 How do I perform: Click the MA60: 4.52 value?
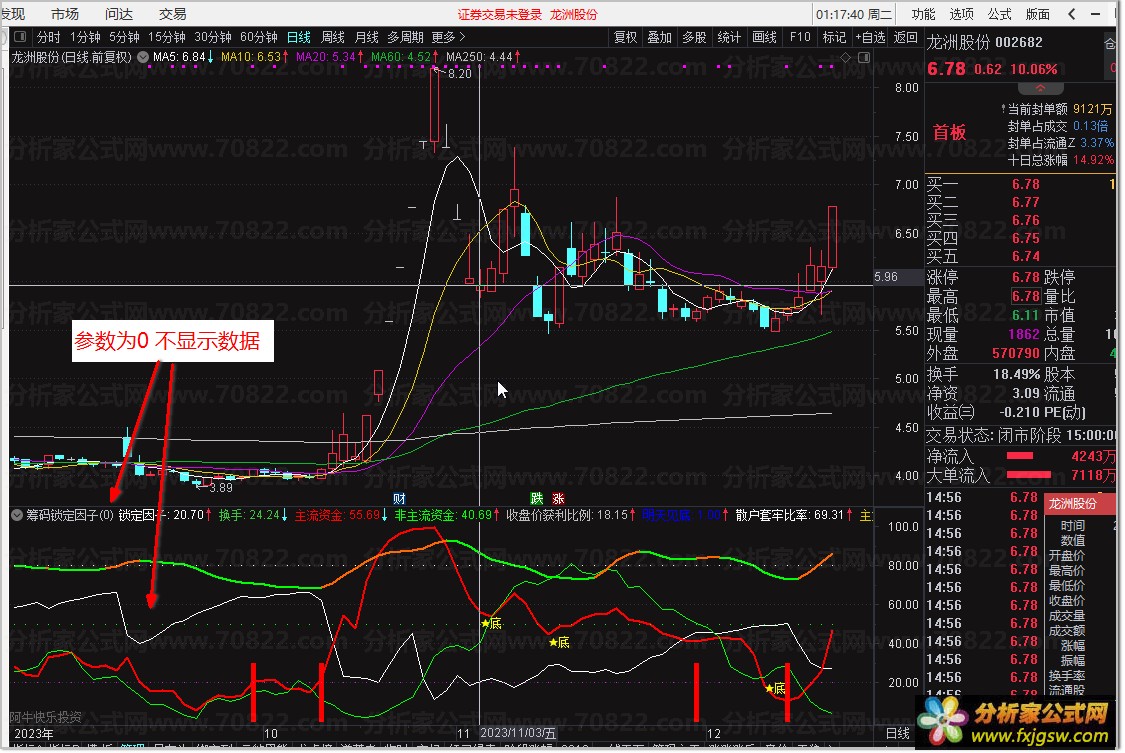[405, 57]
